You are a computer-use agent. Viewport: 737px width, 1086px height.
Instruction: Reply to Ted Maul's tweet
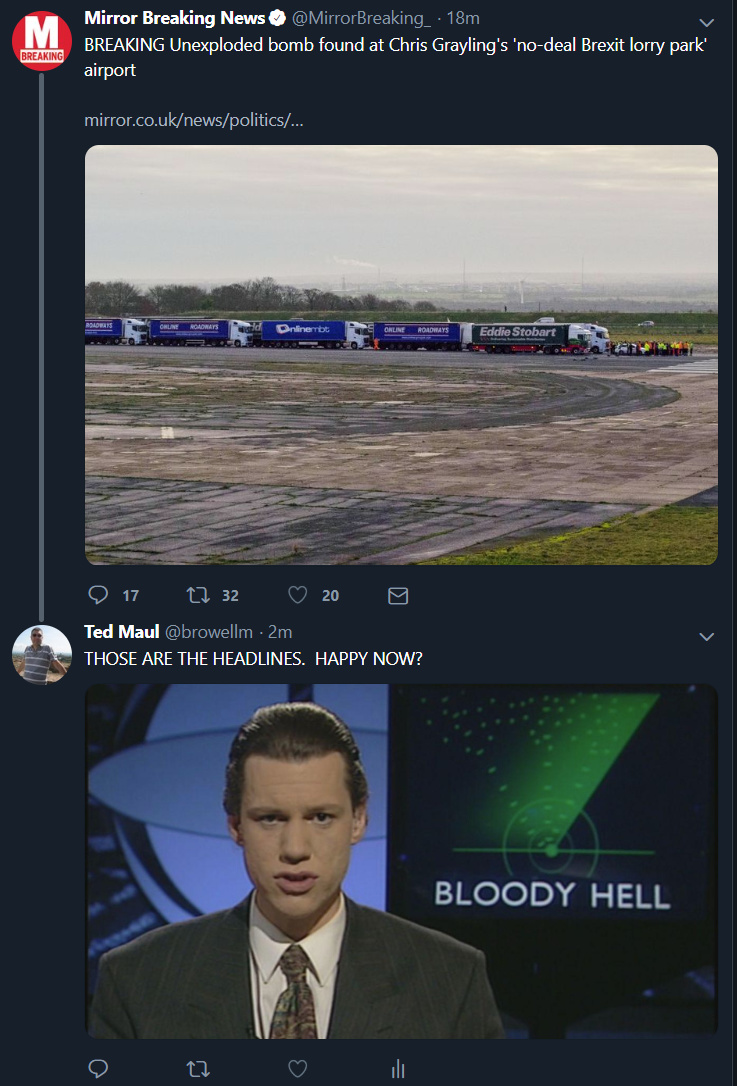pyautogui.click(x=98, y=1068)
